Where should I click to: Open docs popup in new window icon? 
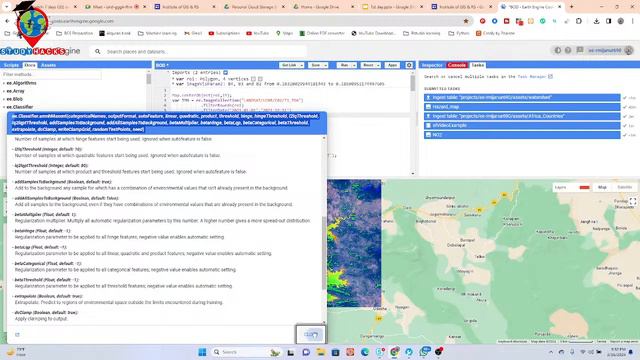click(17, 335)
